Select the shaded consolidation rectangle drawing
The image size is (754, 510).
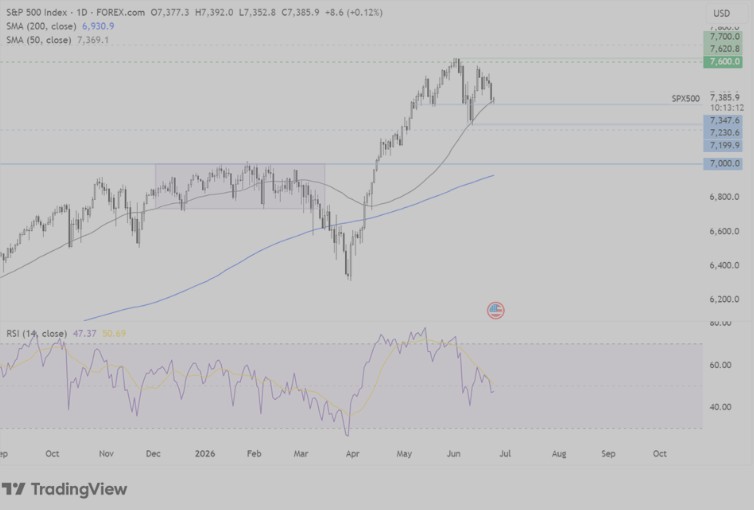coord(240,186)
